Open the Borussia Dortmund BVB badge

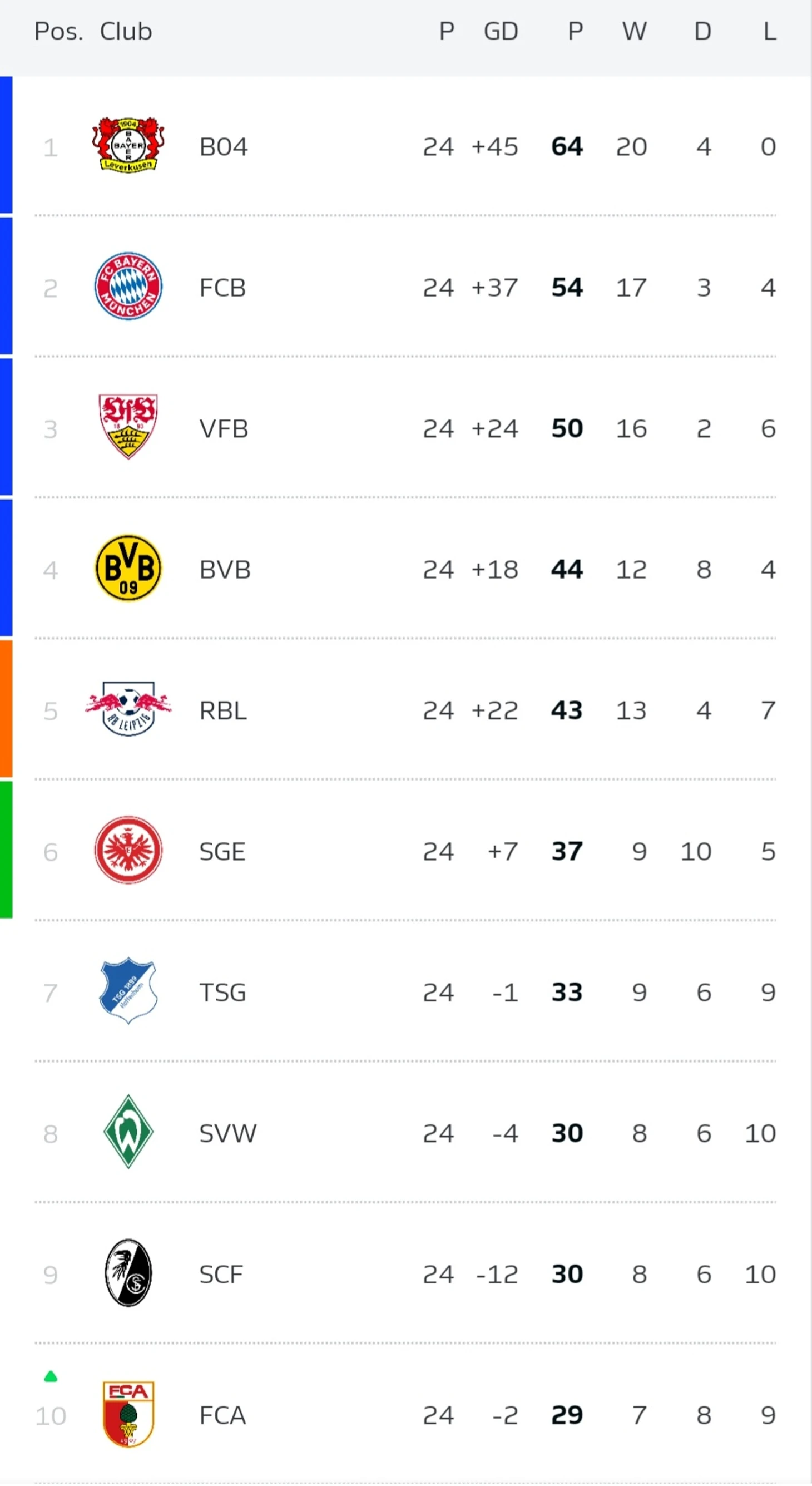click(x=128, y=567)
